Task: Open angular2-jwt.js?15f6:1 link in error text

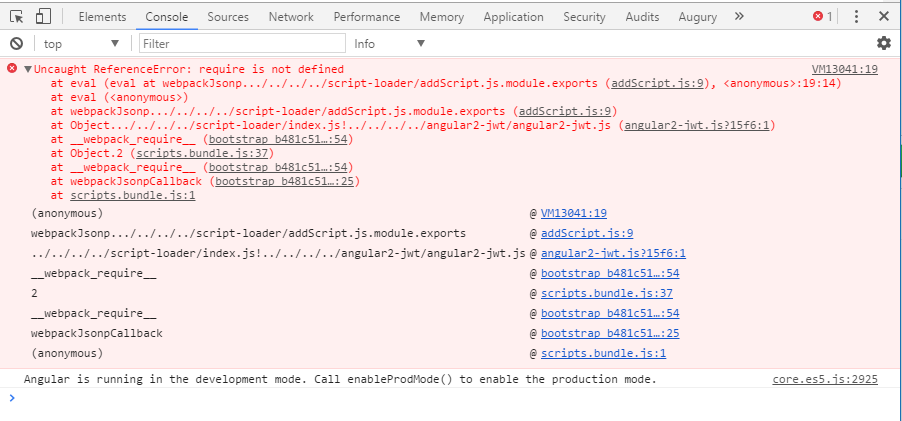Action: [x=697, y=125]
